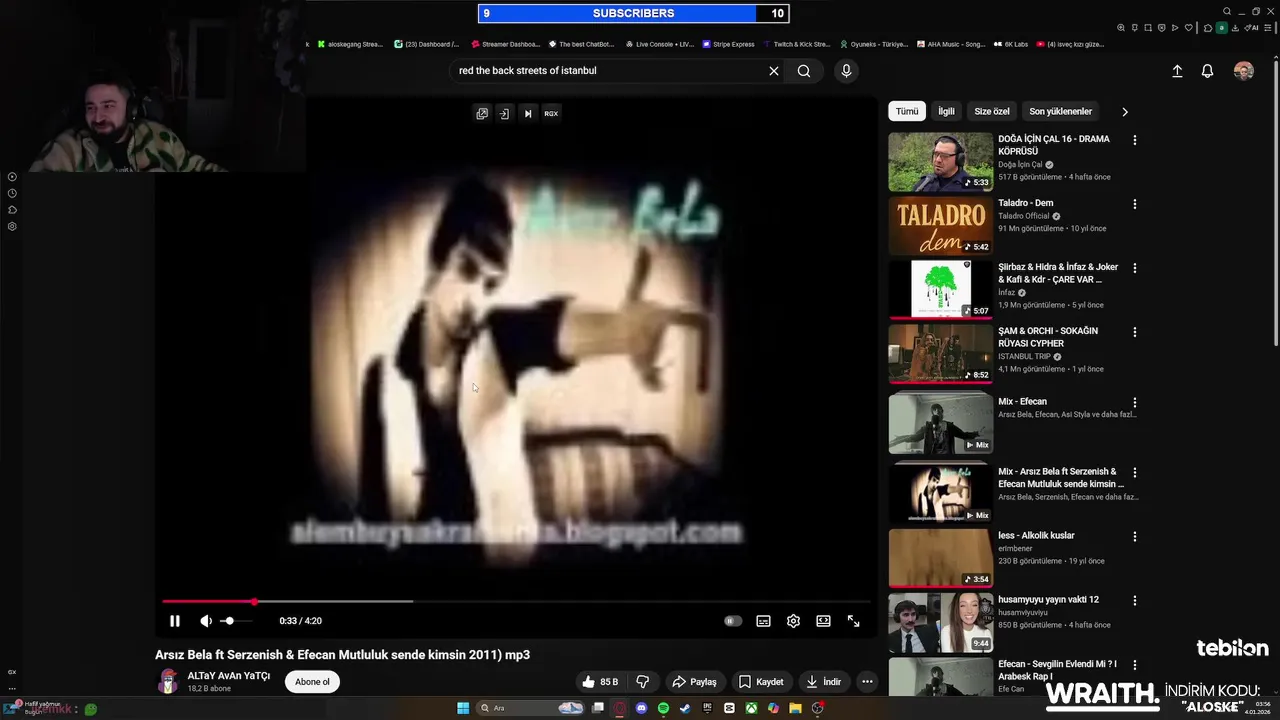Dislike the video with thumbs down
Image resolution: width=1280 pixels, height=720 pixels.
point(643,682)
